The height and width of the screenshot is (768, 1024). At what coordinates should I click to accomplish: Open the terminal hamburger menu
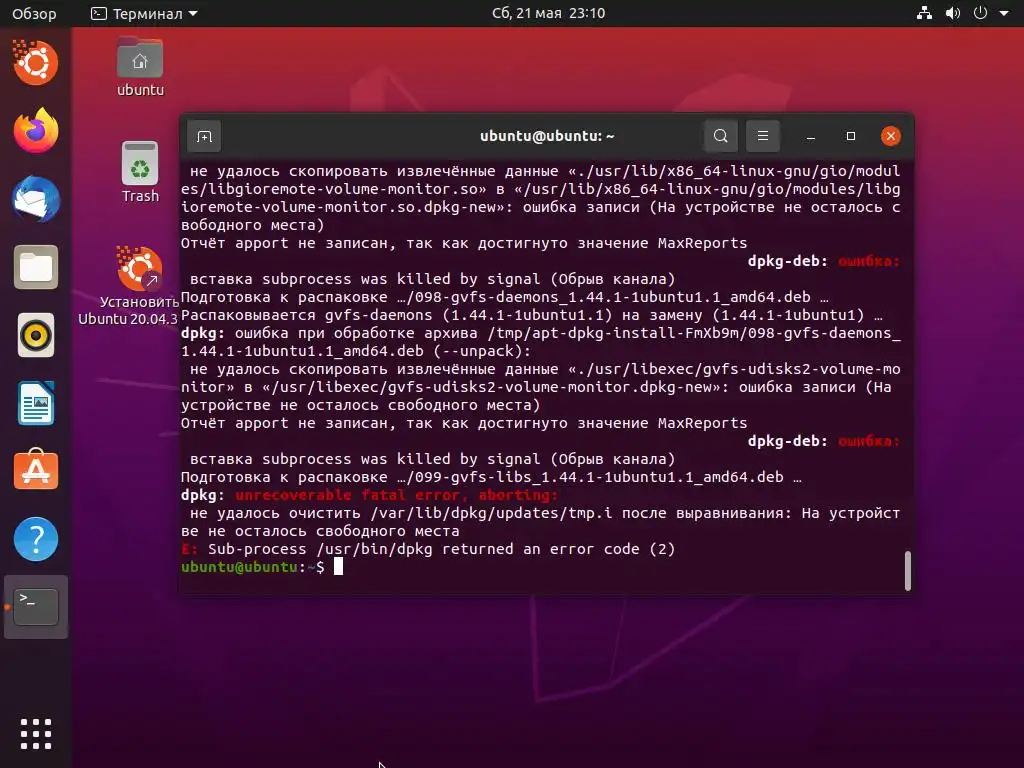point(762,136)
